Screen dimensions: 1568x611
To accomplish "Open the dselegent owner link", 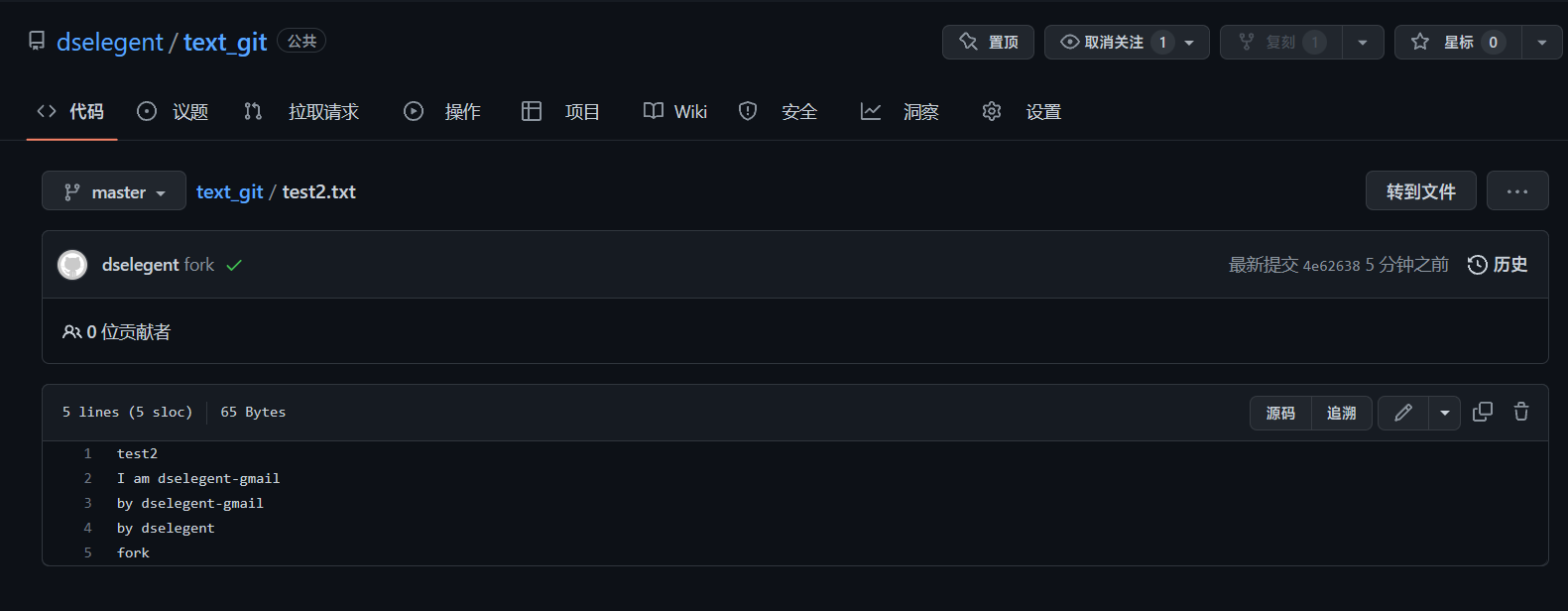I will click(x=109, y=42).
